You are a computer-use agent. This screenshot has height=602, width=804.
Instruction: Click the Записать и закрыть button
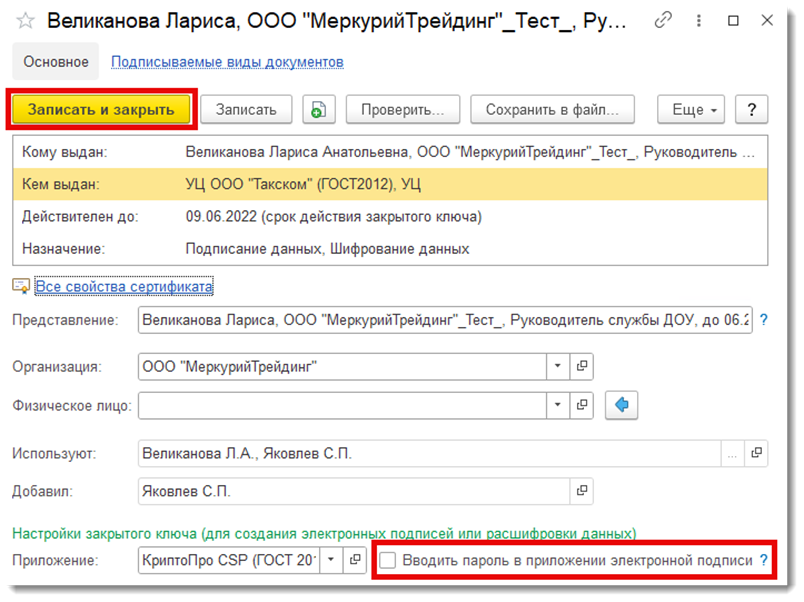101,110
